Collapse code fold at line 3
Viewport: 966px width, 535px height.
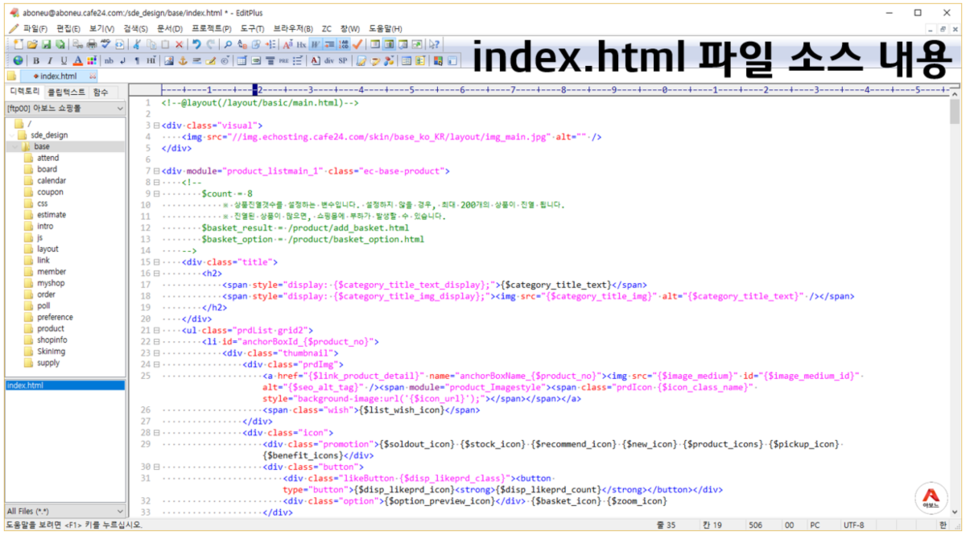(156, 126)
